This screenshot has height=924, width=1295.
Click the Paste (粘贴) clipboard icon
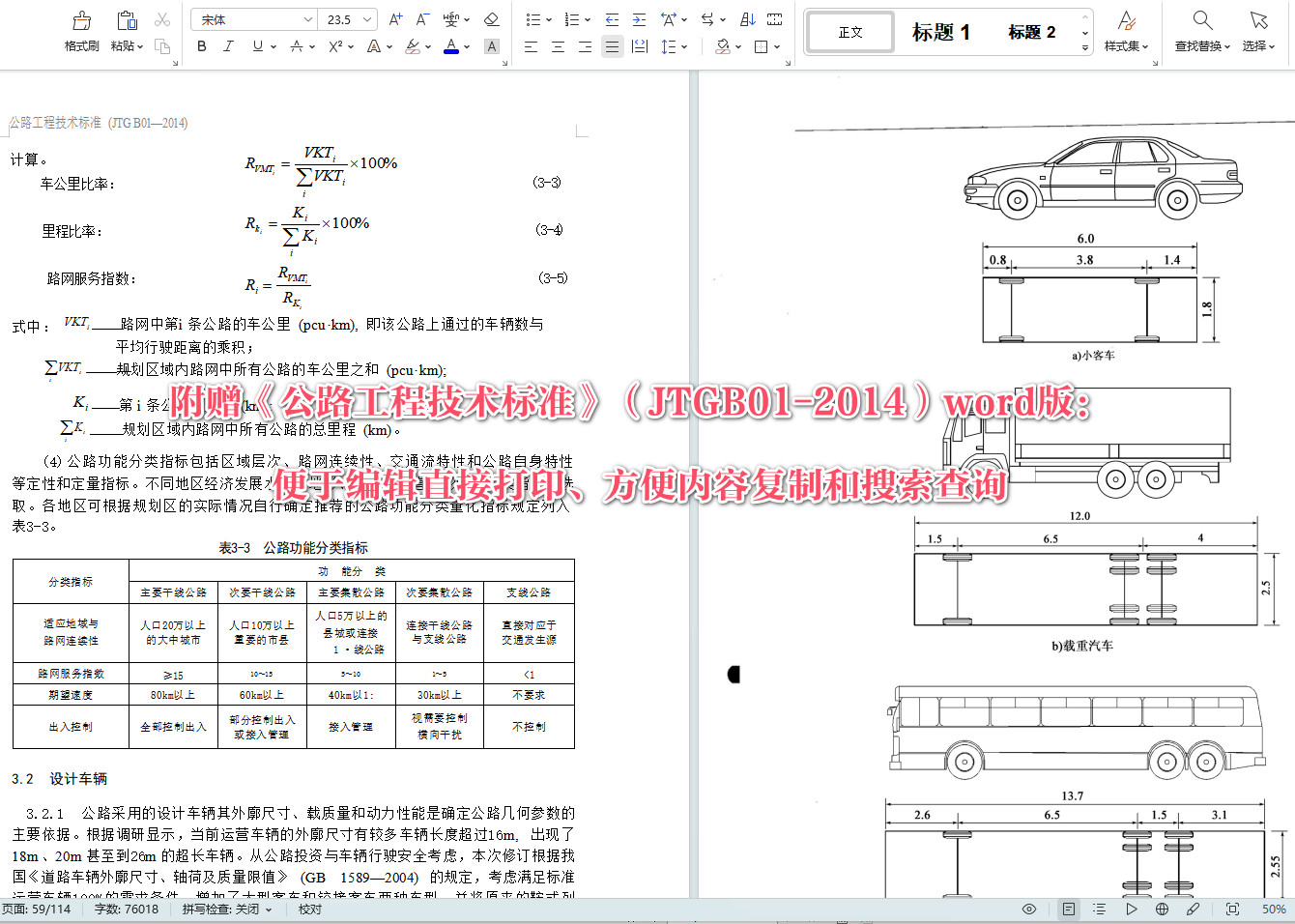click(127, 20)
